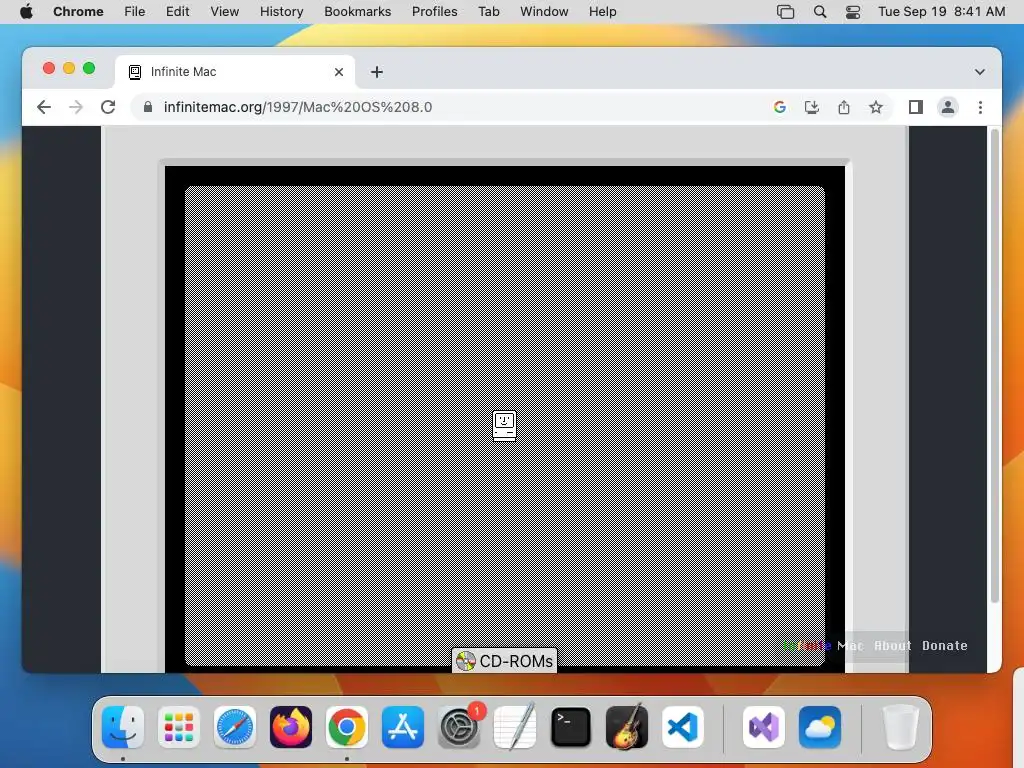
Task: Open Spotlight search in the menu bar
Action: pyautogui.click(x=820, y=12)
